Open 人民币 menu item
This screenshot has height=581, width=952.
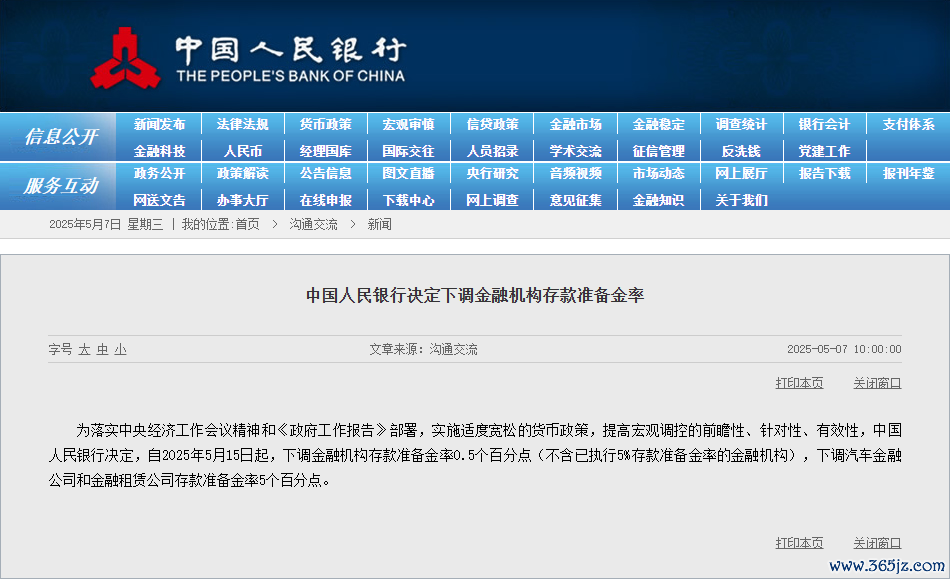pos(242,151)
